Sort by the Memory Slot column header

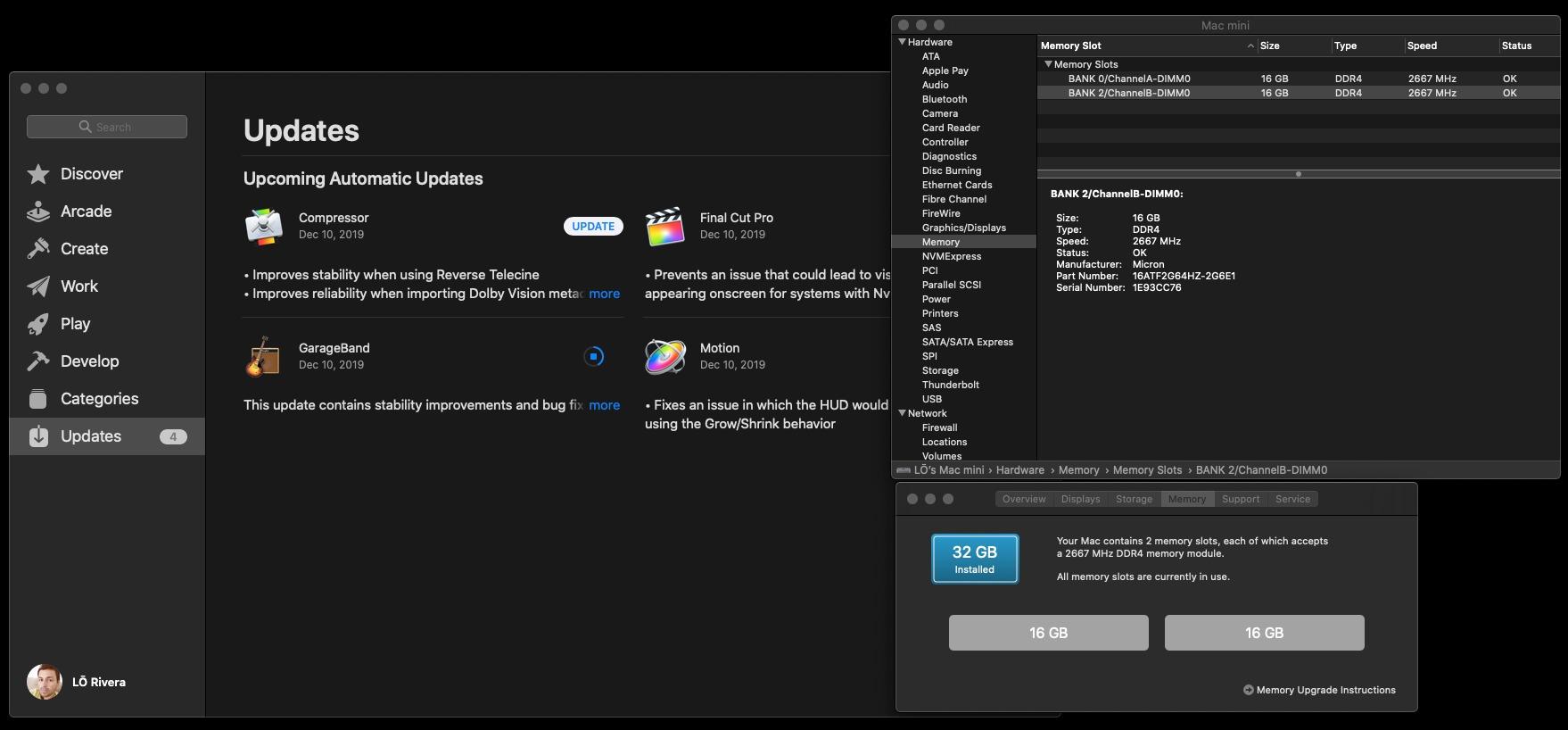tap(1147, 46)
